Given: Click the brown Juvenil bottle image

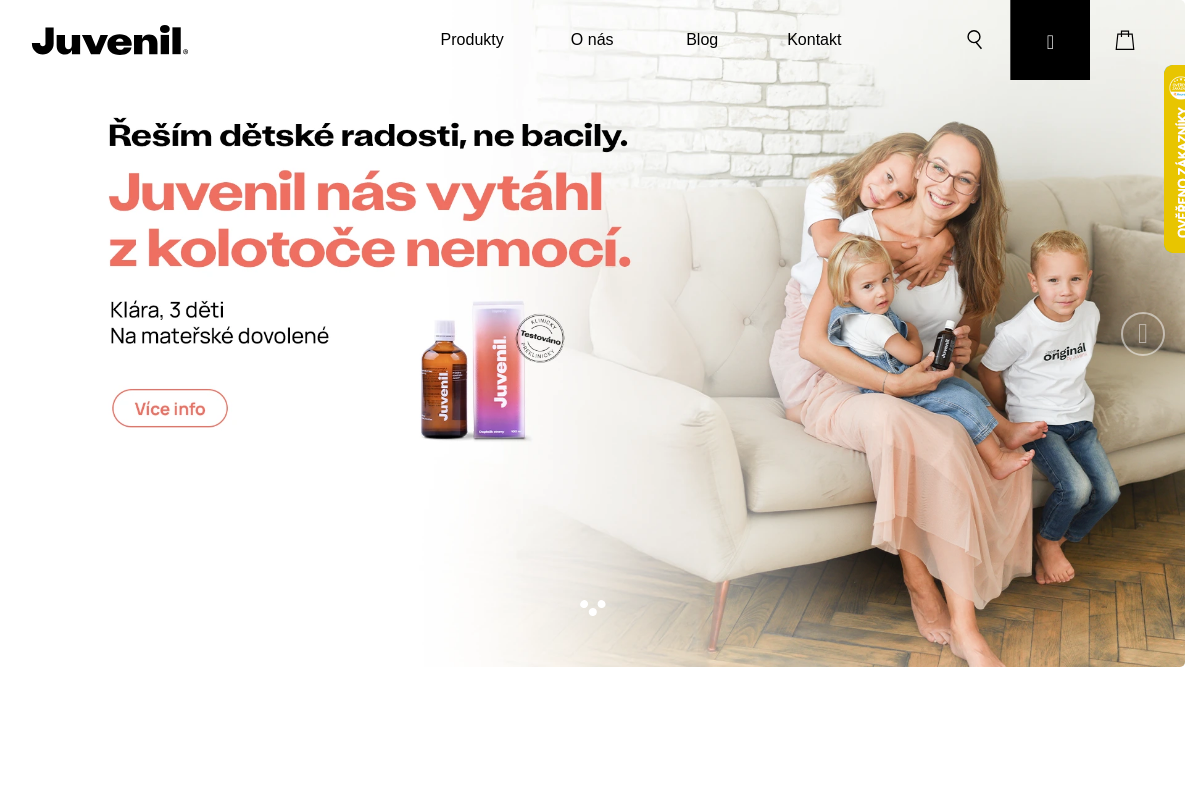Looking at the screenshot, I should pyautogui.click(x=444, y=380).
